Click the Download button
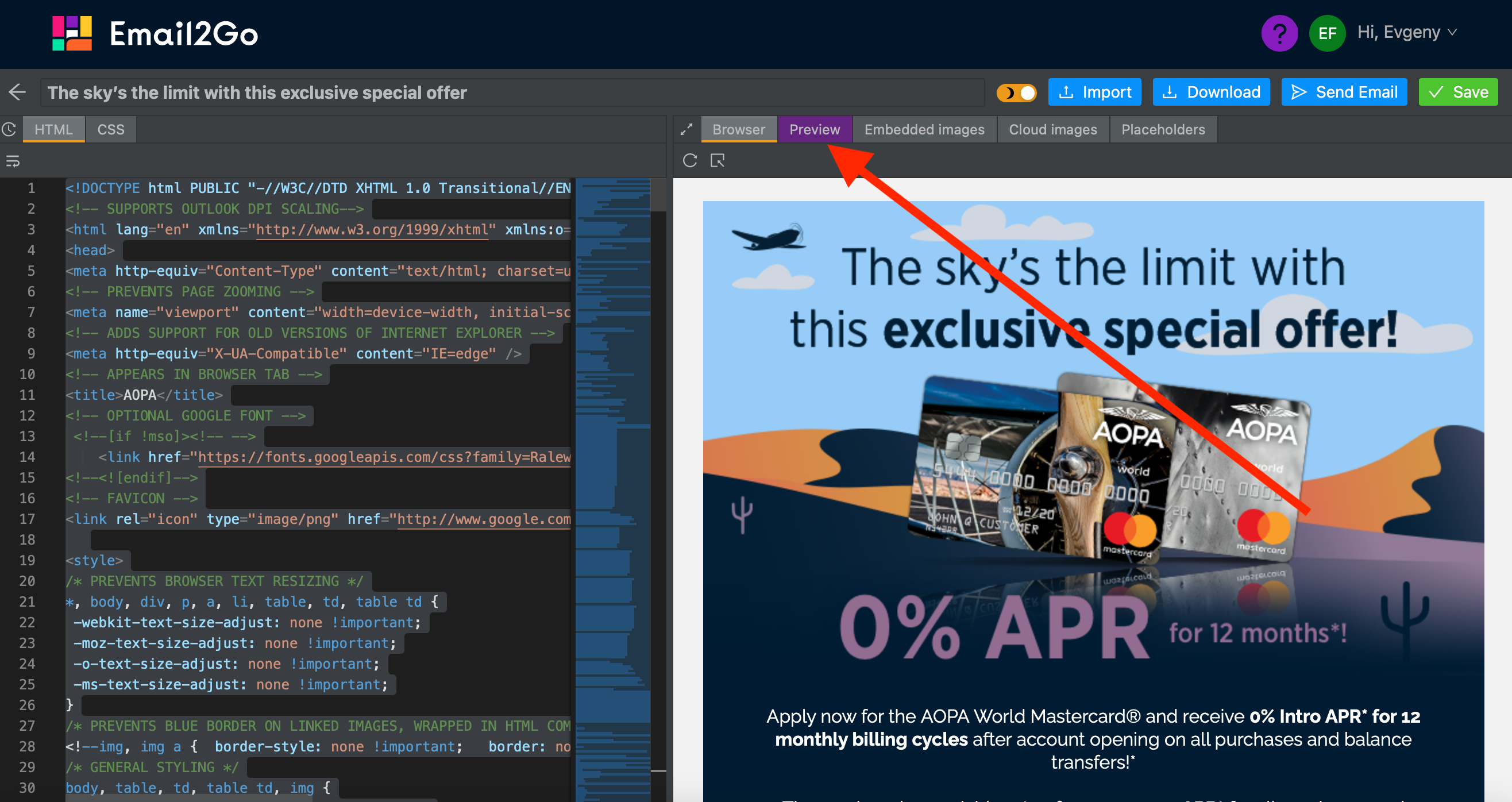The image size is (1512, 802). [1211, 92]
